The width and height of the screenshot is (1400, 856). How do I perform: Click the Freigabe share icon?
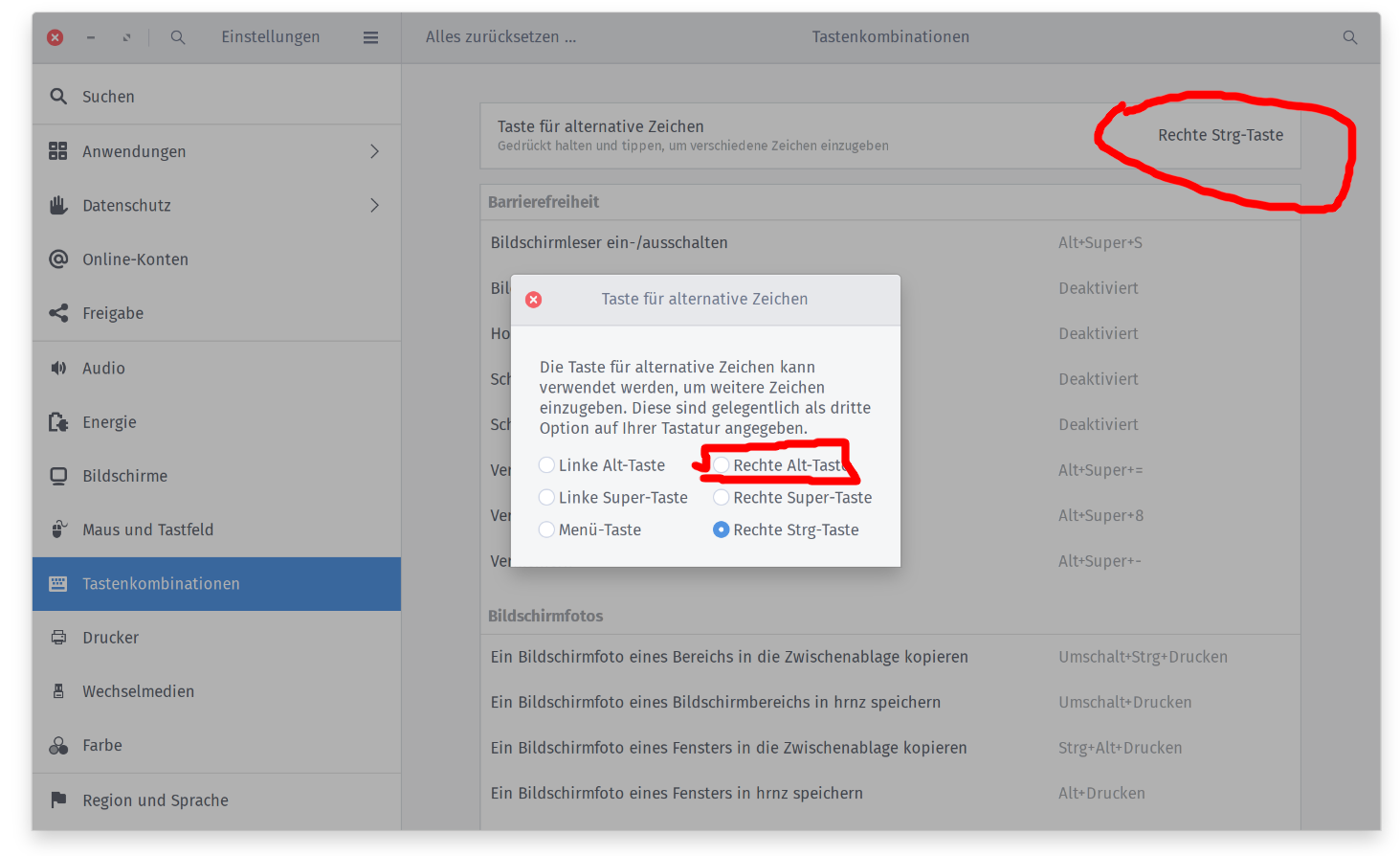[x=58, y=313]
